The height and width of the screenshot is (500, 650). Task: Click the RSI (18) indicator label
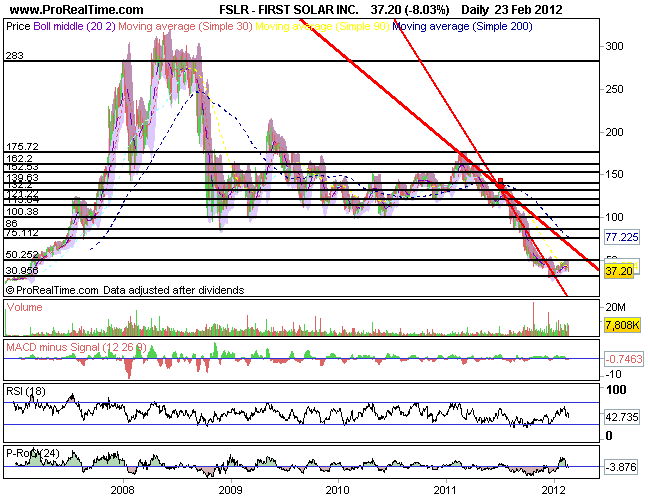[x=26, y=391]
